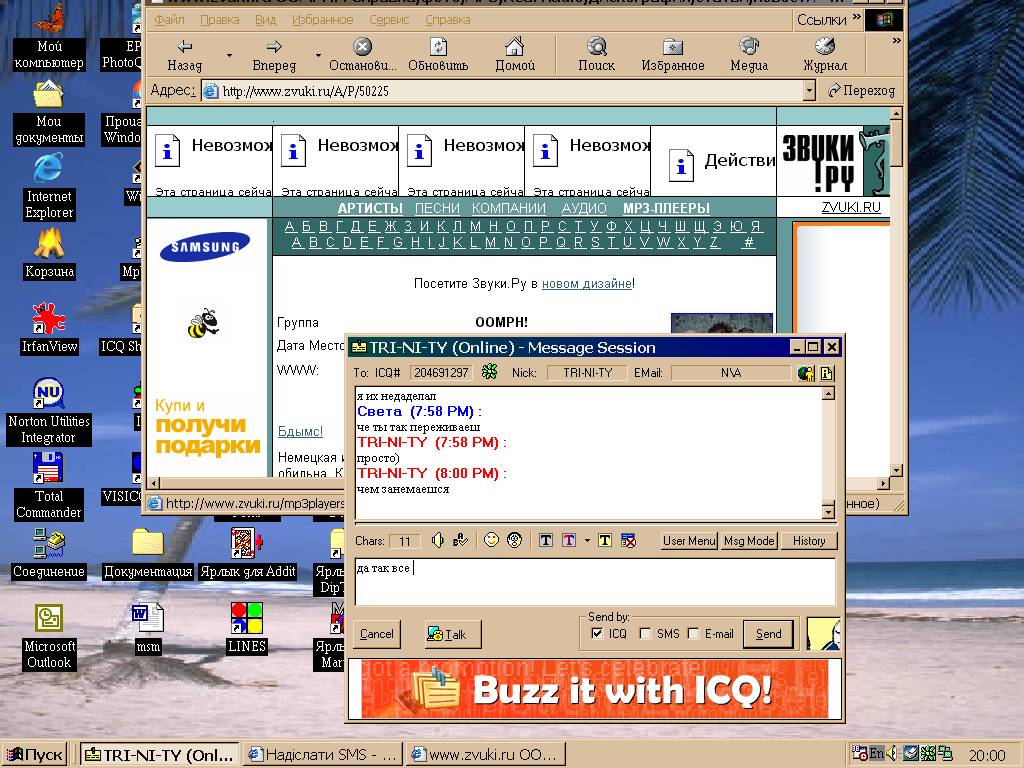Open the КОМПАНИИ section link
This screenshot has width=1024, height=768.
pyautogui.click(x=509, y=208)
